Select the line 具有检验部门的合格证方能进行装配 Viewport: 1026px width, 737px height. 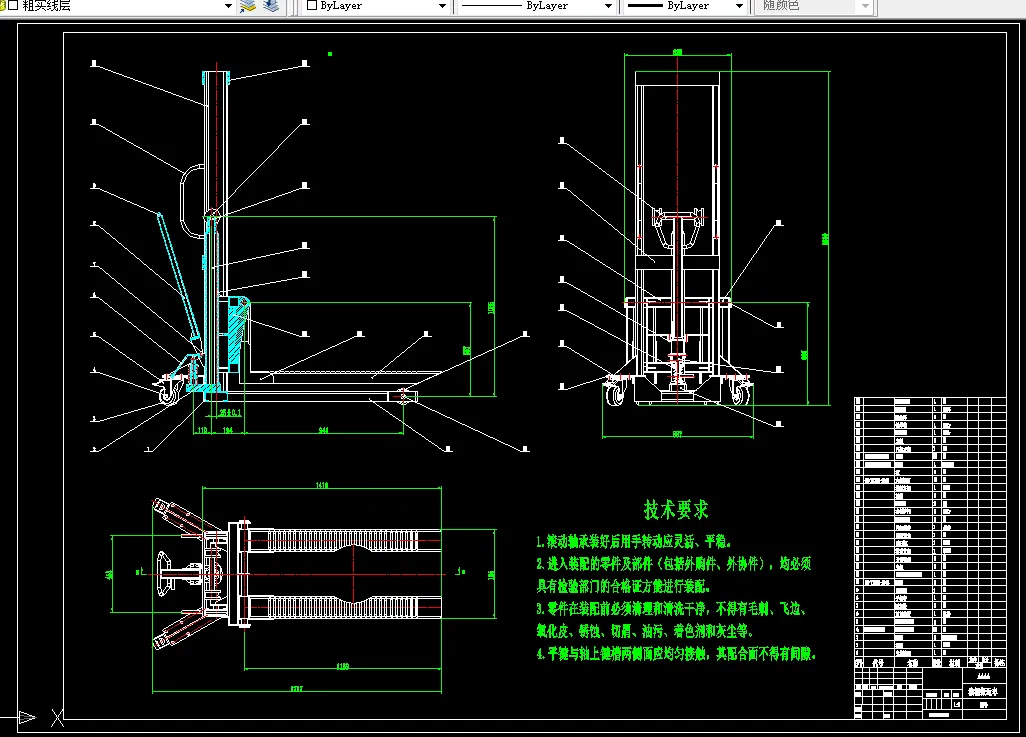point(624,586)
